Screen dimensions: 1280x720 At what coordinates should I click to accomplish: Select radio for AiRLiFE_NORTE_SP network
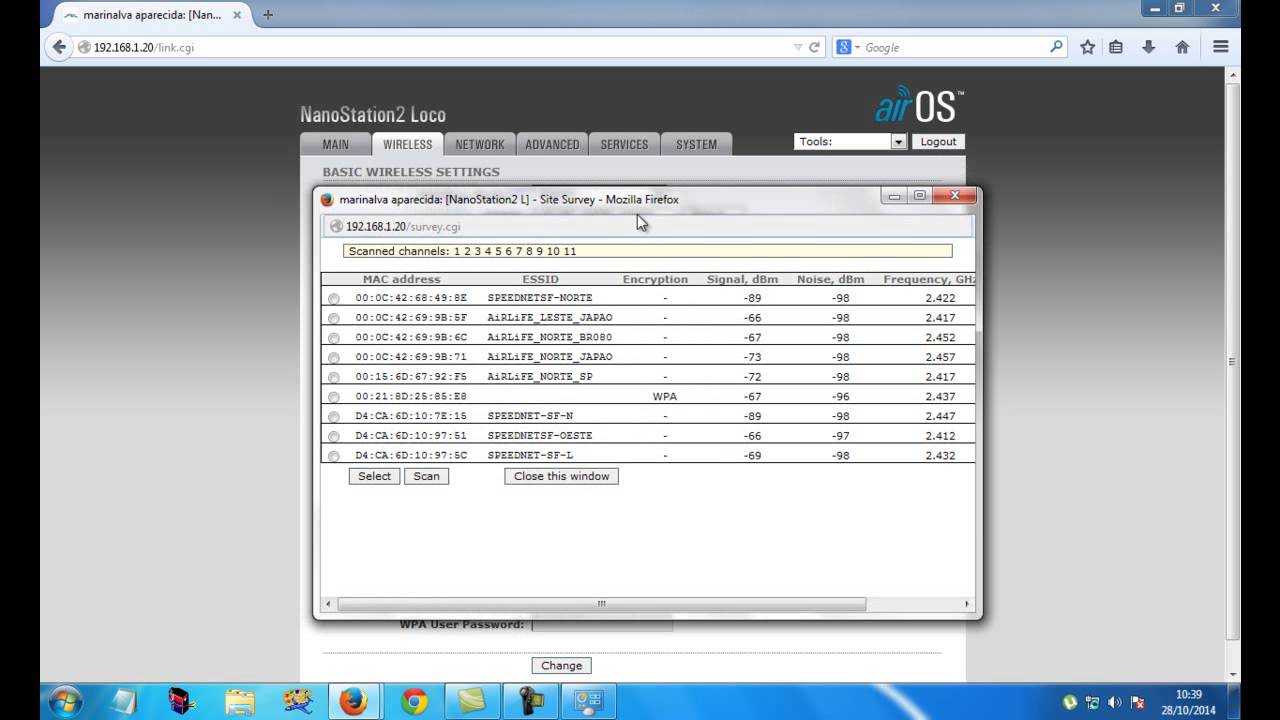coord(334,377)
